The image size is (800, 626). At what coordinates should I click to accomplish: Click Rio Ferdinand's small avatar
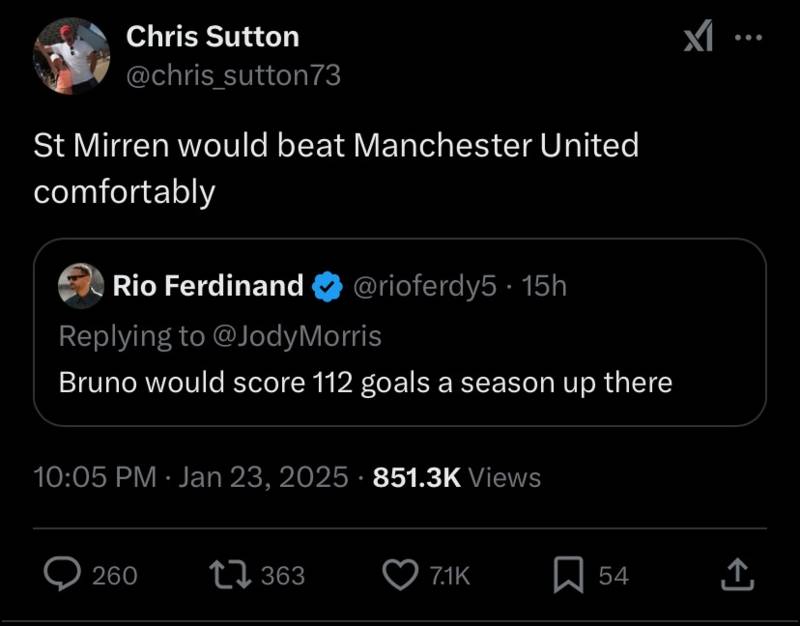pos(80,287)
